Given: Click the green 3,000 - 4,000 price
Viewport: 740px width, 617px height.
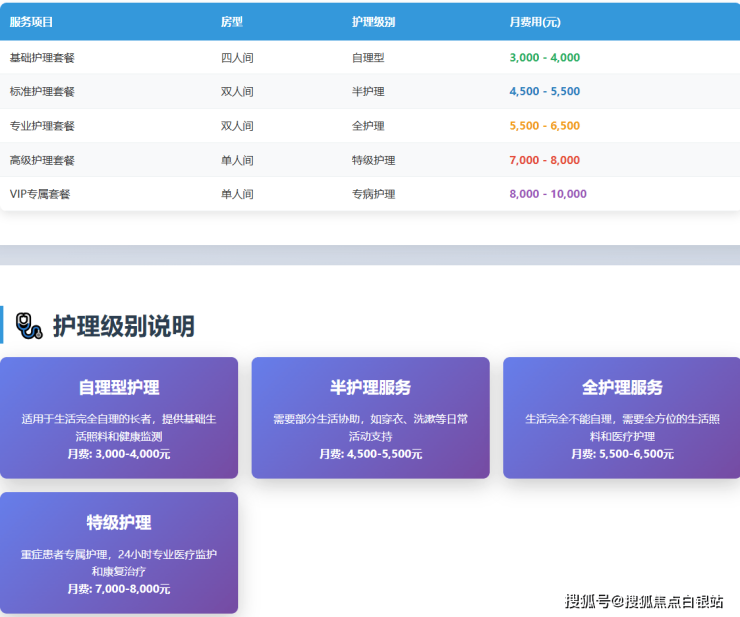Looking at the screenshot, I should (544, 58).
